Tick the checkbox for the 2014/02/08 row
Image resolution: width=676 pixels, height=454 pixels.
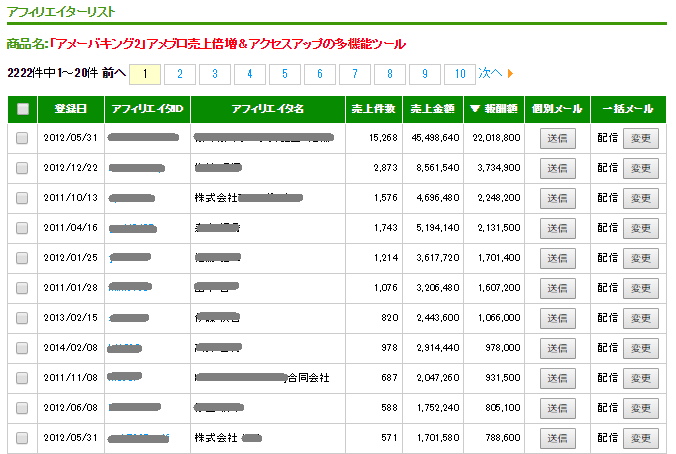tap(22, 348)
